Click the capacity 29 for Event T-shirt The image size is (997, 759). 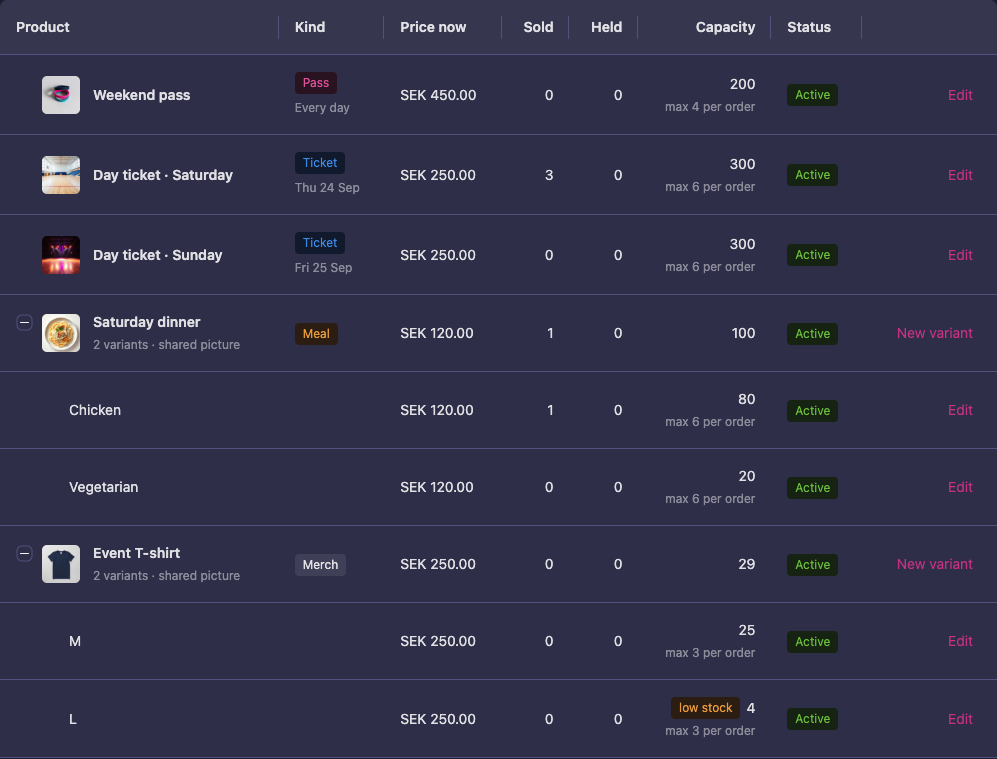click(746, 564)
